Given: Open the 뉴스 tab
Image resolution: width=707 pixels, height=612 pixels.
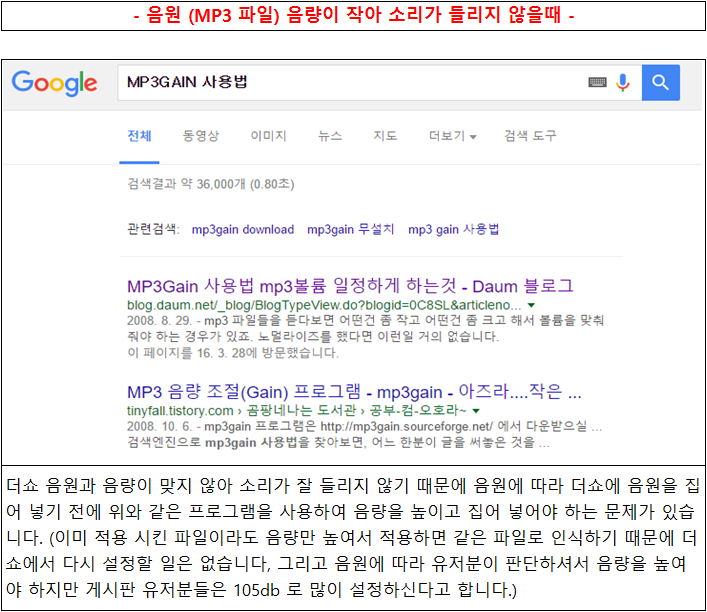Looking at the screenshot, I should coord(330,136).
